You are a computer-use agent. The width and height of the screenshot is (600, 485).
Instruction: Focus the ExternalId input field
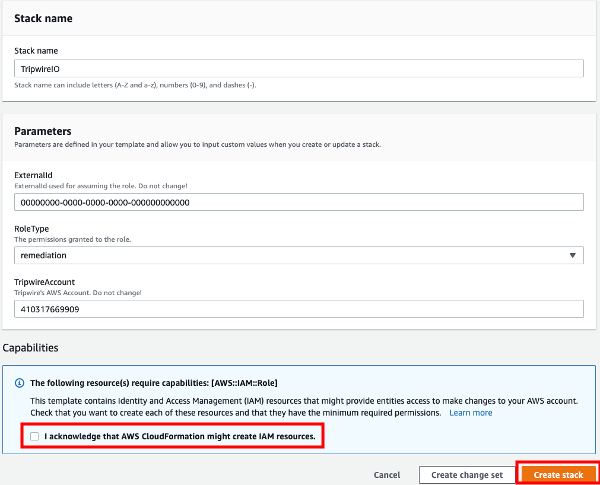[299, 202]
